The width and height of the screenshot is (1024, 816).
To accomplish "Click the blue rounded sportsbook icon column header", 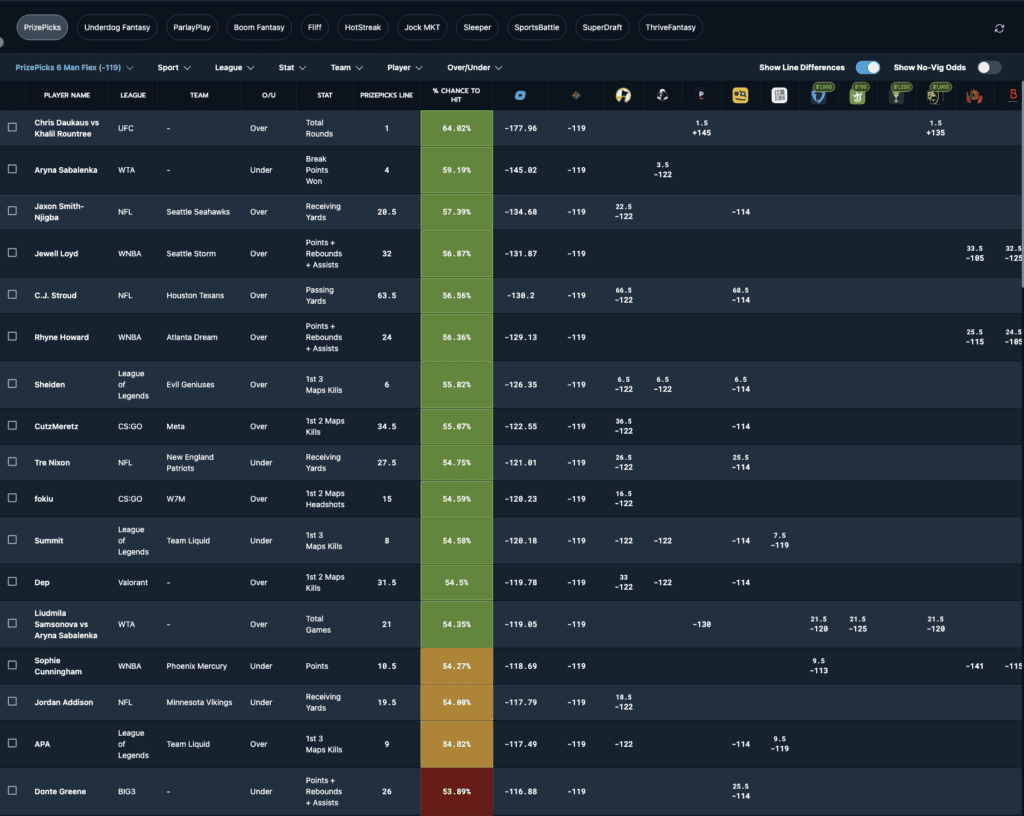I will (520, 95).
